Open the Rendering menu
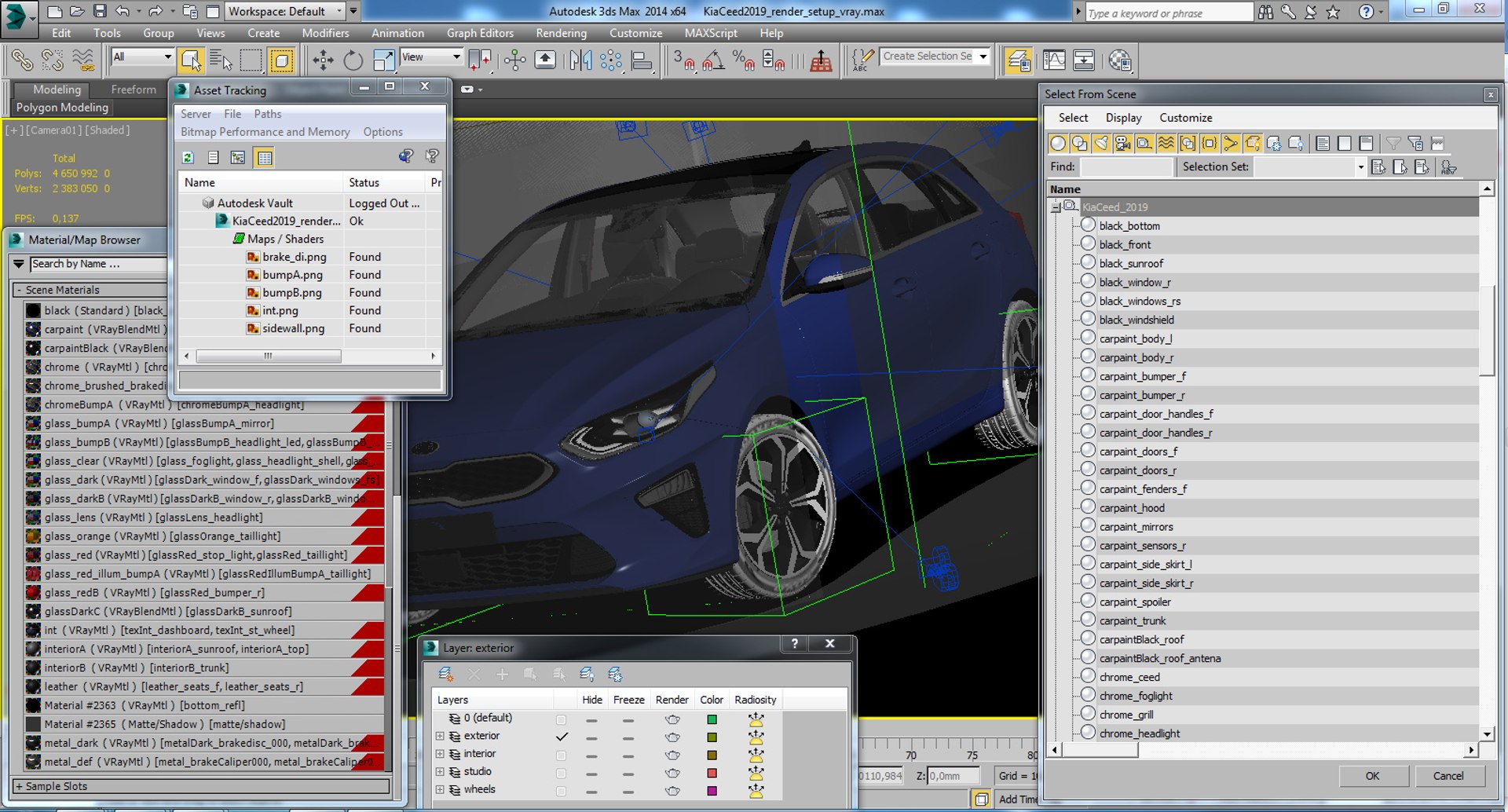Viewport: 1508px width, 812px height. (x=561, y=33)
